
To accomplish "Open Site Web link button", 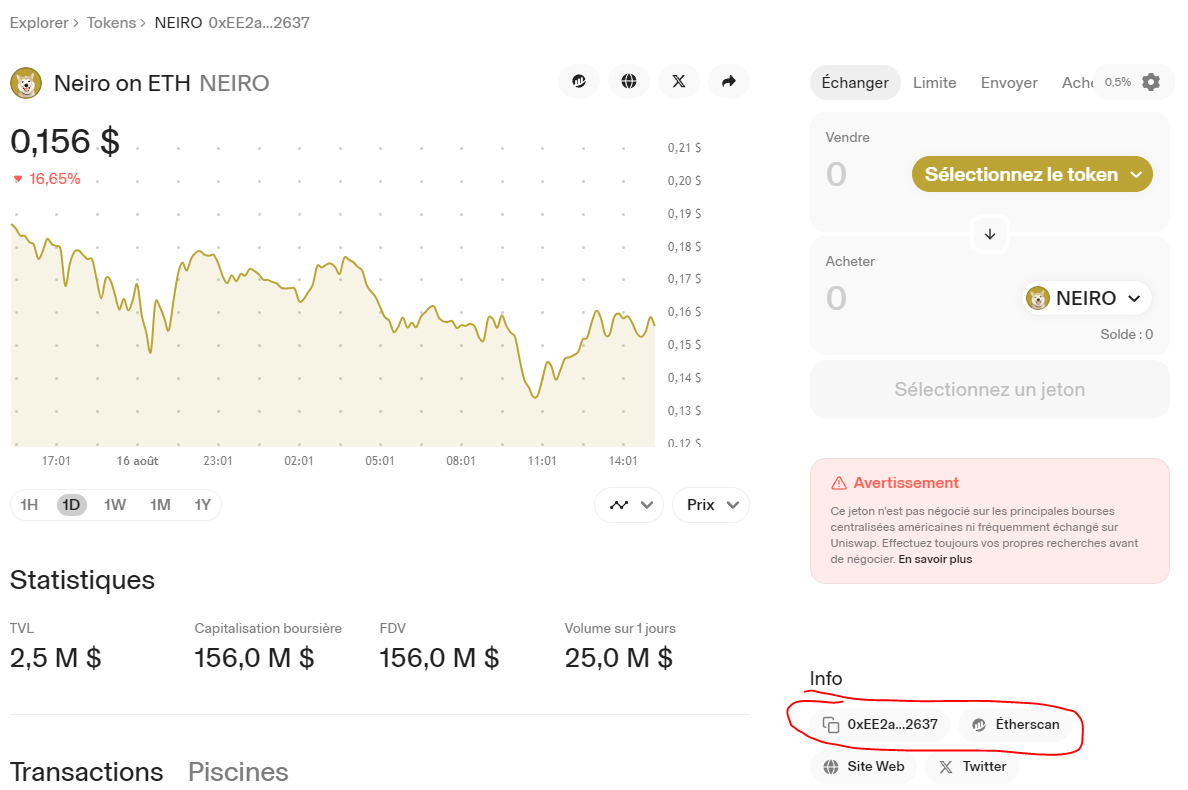I will coord(863,767).
